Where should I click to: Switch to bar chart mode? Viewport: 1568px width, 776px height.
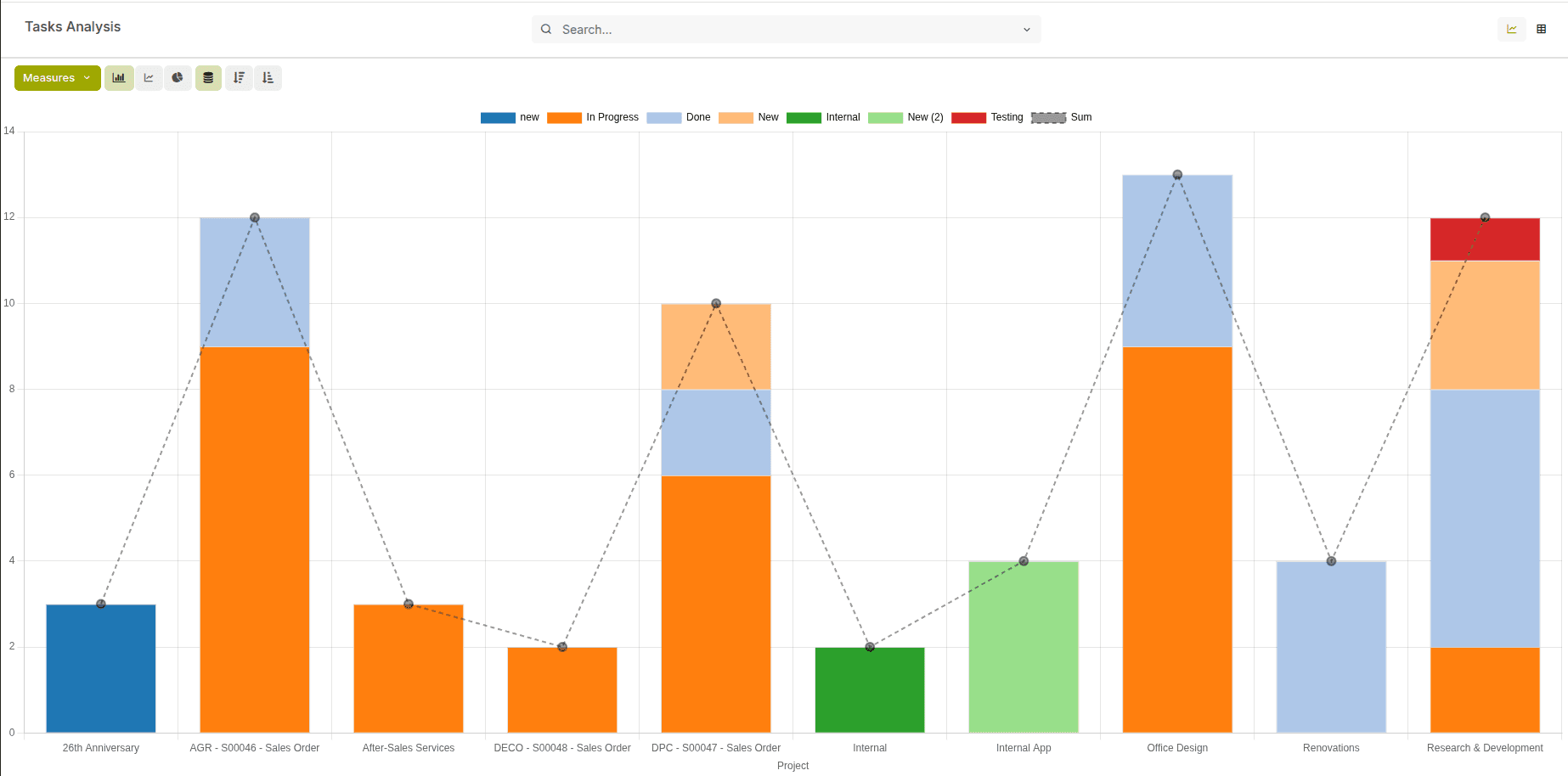[x=119, y=77]
